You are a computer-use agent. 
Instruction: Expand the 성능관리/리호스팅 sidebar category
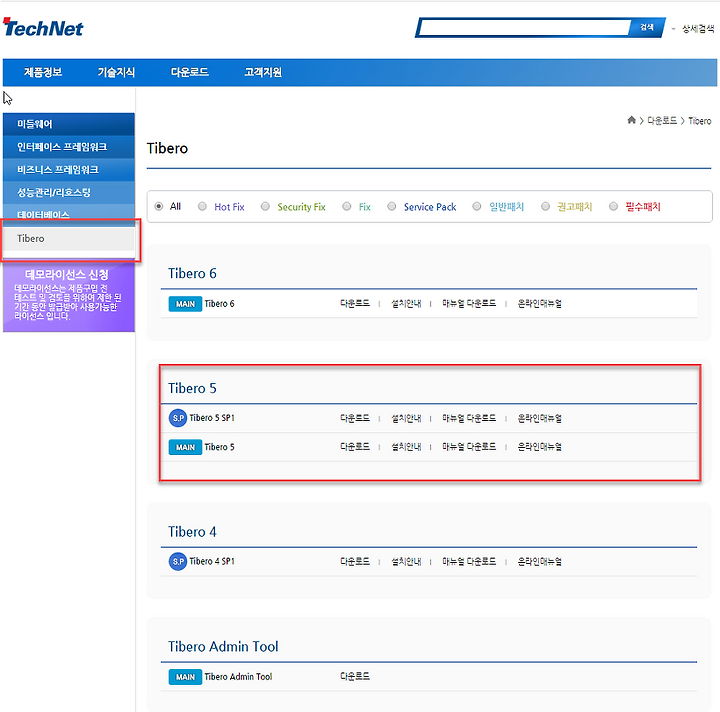69,192
